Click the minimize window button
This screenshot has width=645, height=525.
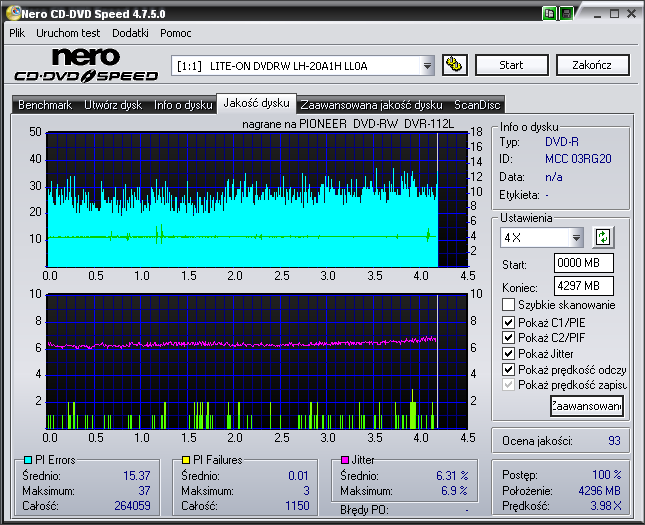[x=598, y=14]
